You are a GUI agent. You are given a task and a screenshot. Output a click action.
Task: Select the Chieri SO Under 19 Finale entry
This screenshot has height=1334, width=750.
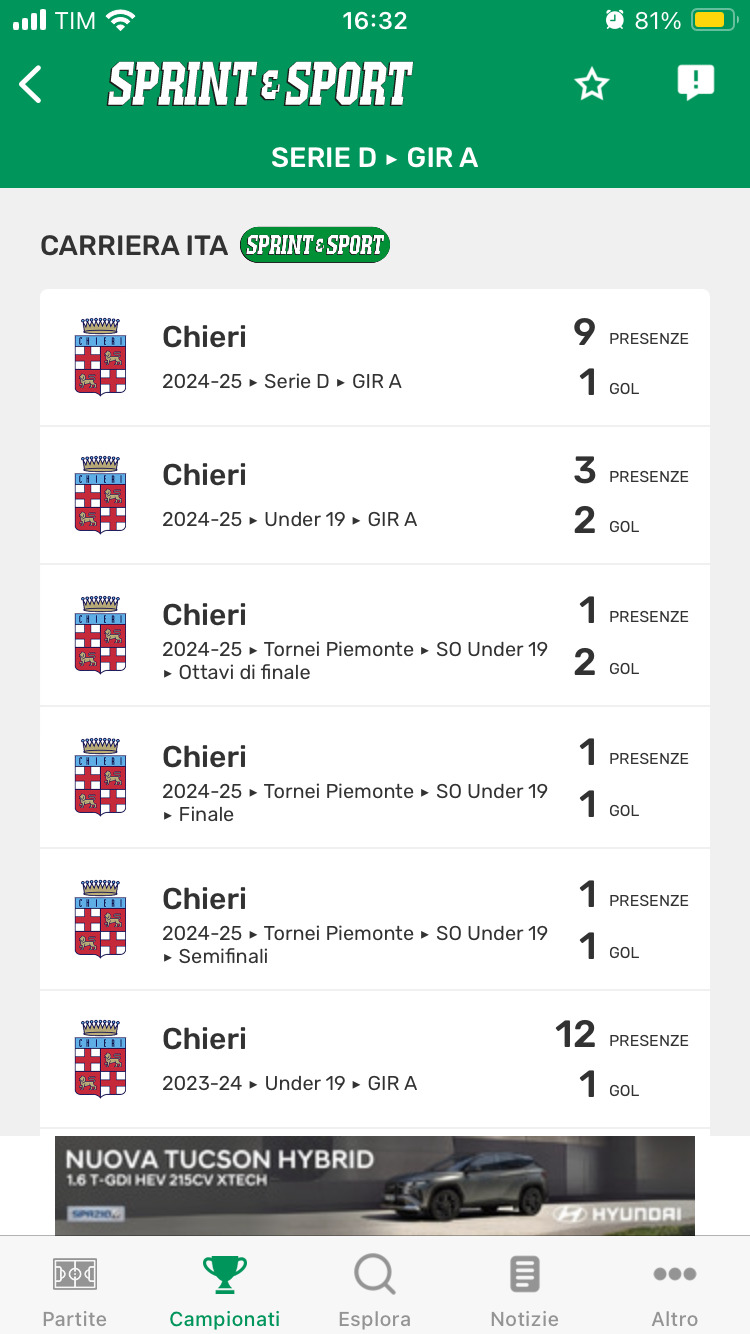375,777
